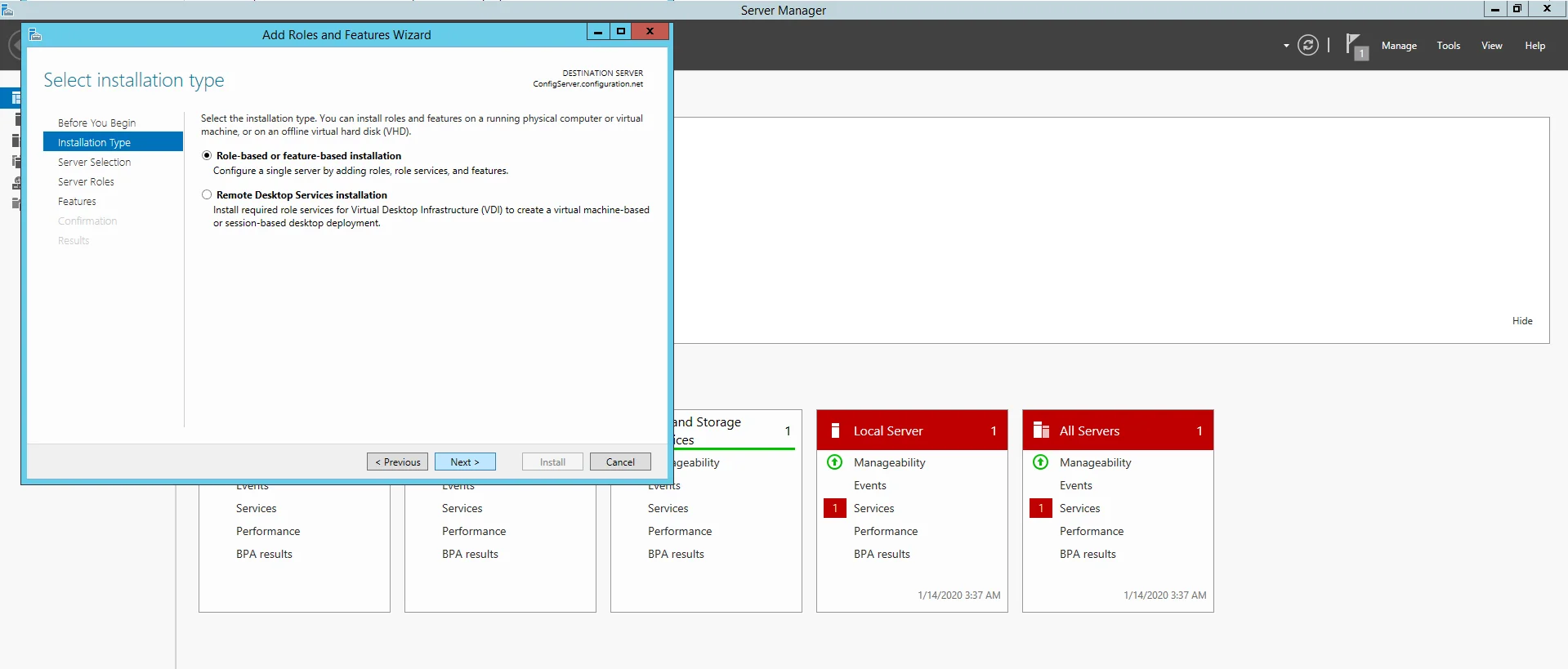The image size is (1568, 669).
Task: Click Performance under All Servers
Action: coord(1092,531)
